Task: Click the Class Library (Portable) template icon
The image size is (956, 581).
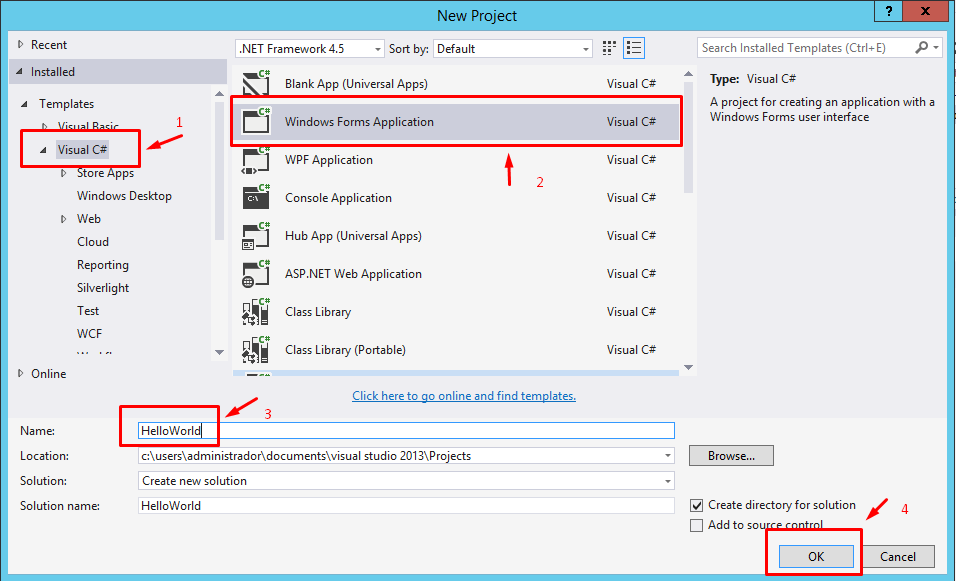Action: [256, 349]
